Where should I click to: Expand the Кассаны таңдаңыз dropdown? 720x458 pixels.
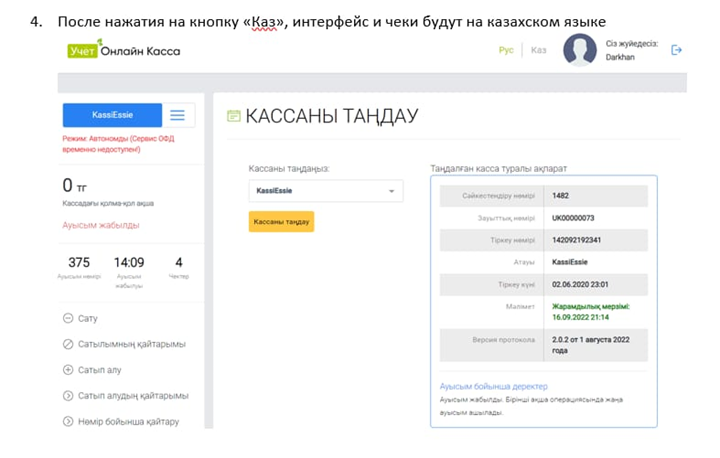click(x=325, y=190)
